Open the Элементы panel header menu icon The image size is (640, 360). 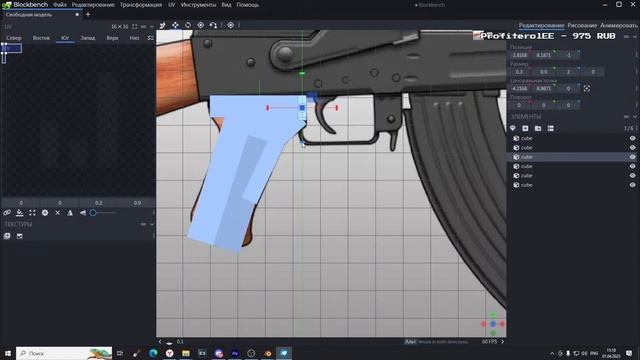pyautogui.click(x=627, y=117)
